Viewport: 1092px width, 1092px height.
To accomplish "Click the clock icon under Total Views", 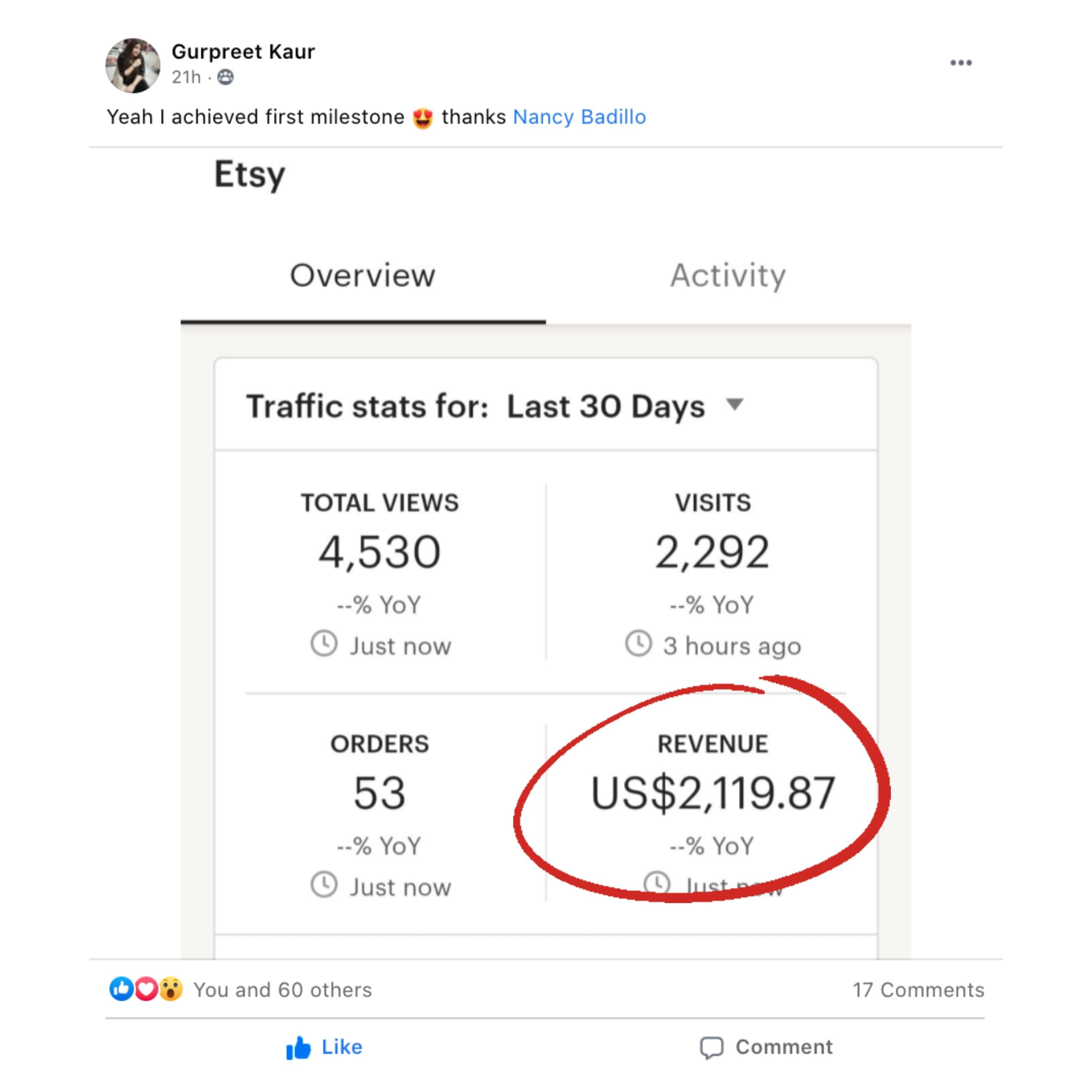I will pos(324,643).
